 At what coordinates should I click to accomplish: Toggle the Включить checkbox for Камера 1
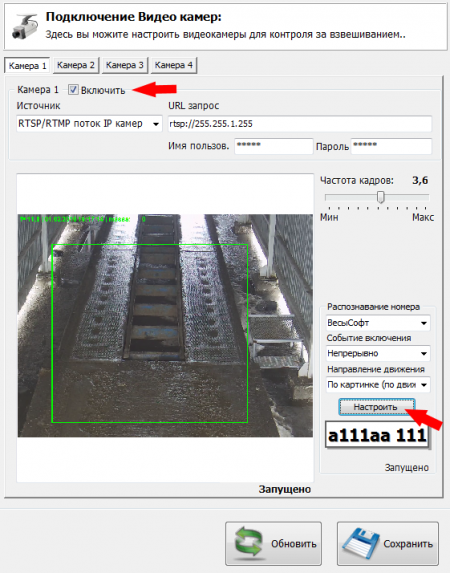pos(73,90)
